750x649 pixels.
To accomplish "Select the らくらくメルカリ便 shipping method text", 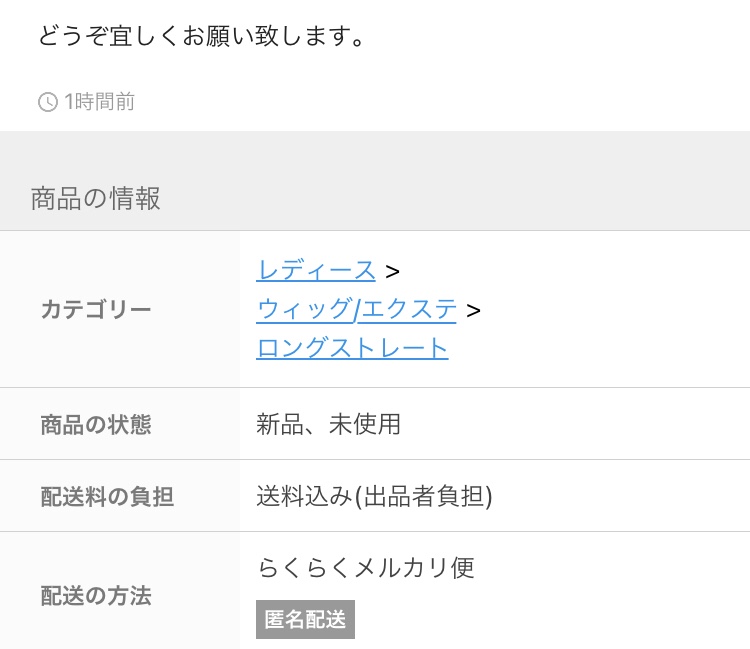I will click(x=365, y=568).
